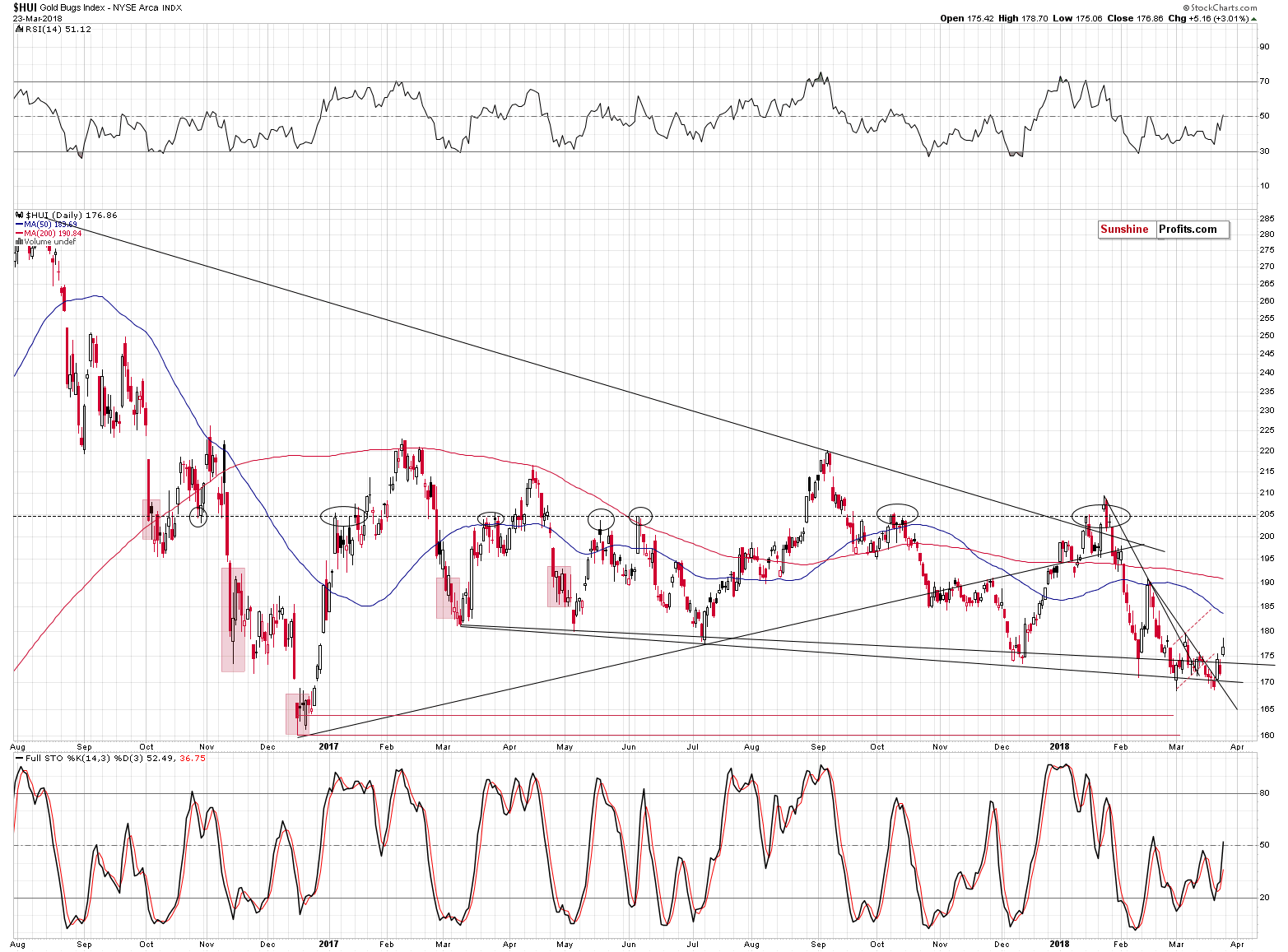Click the blue MA(50) line swatch in the legend
Image resolution: width=1288 pixels, height=952 pixels.
point(20,224)
